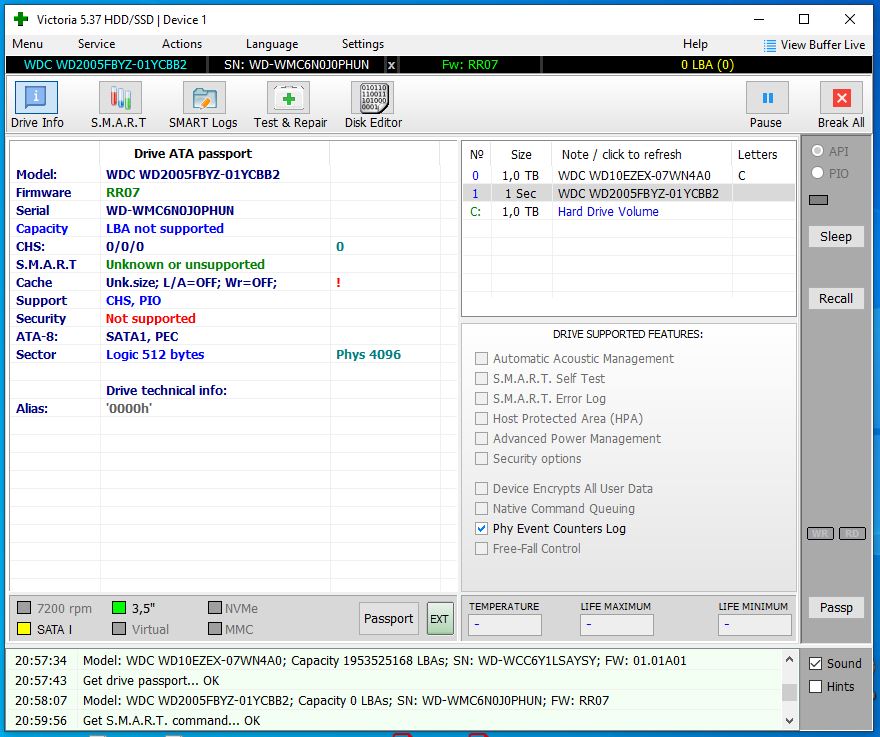The height and width of the screenshot is (737, 880).
Task: Click the '0 LBA (0)' status text
Action: click(x=707, y=65)
